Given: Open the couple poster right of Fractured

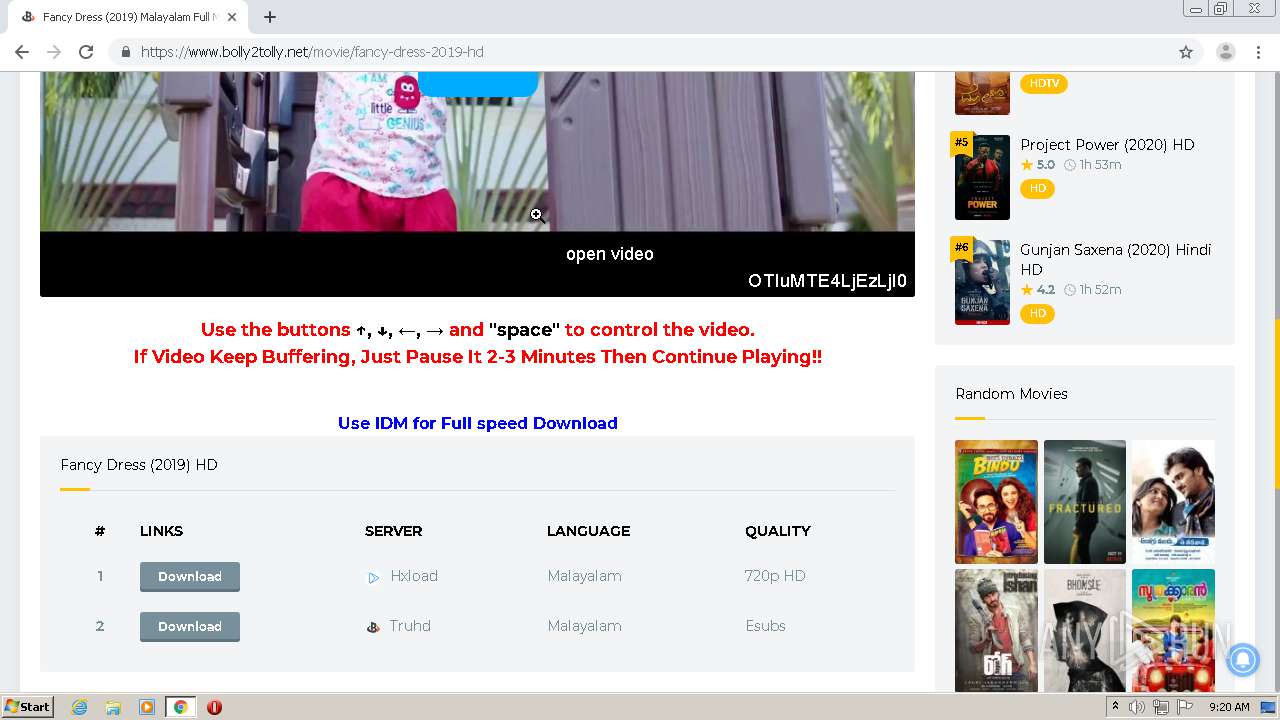Looking at the screenshot, I should [x=1173, y=502].
